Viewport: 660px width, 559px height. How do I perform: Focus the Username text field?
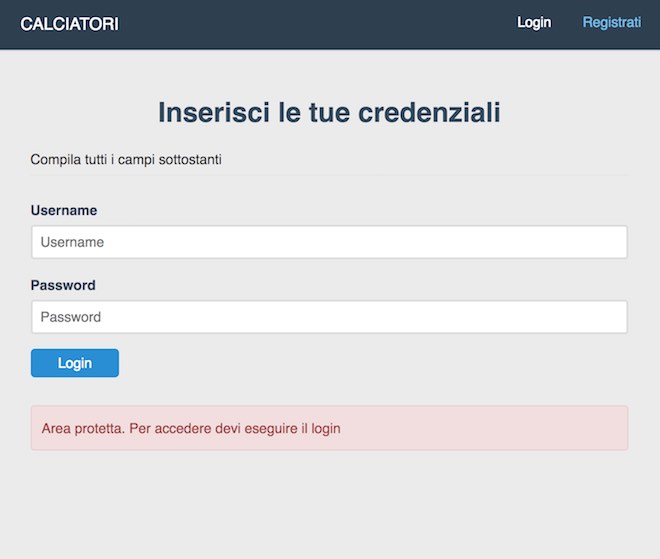pyautogui.click(x=329, y=242)
